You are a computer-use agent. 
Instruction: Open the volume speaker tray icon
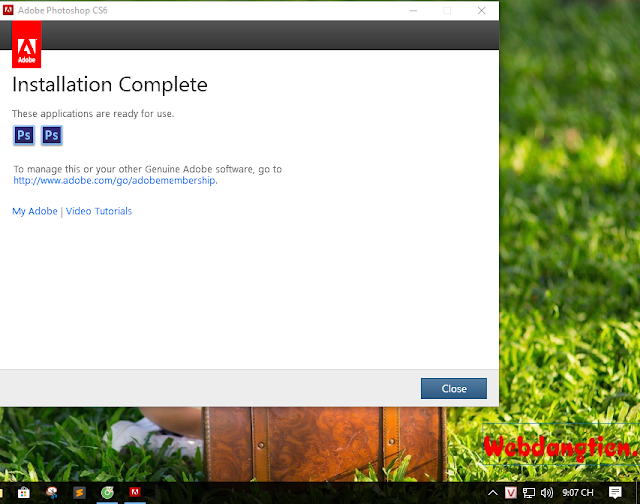tap(547, 493)
